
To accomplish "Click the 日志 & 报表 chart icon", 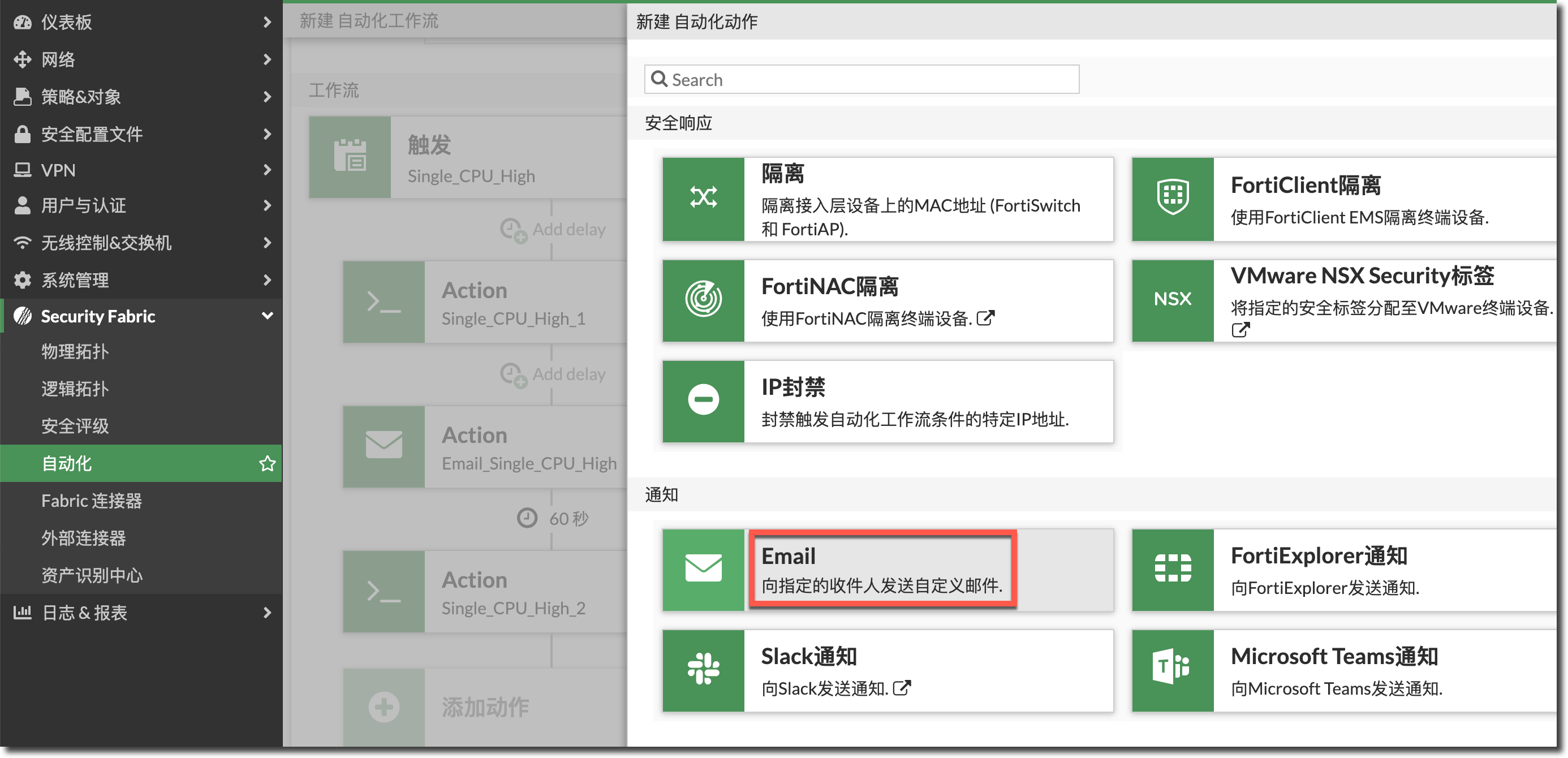I will 23,613.
